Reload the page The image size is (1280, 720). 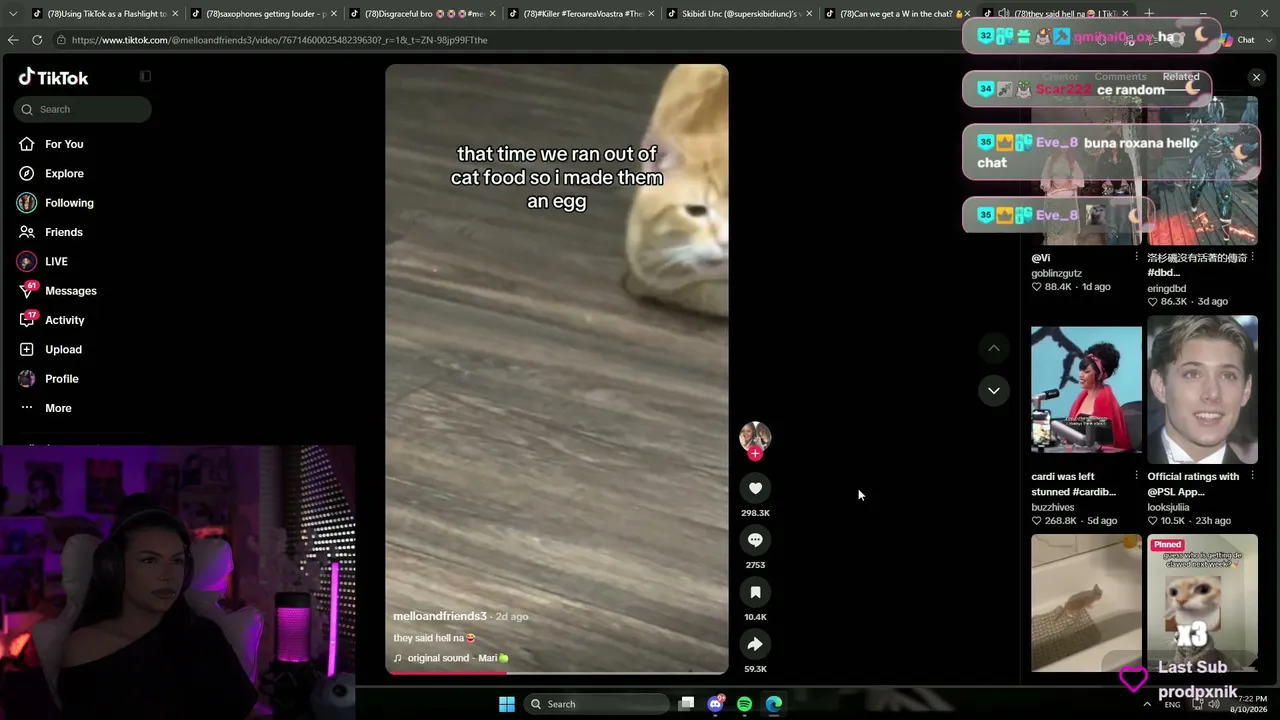(37, 40)
